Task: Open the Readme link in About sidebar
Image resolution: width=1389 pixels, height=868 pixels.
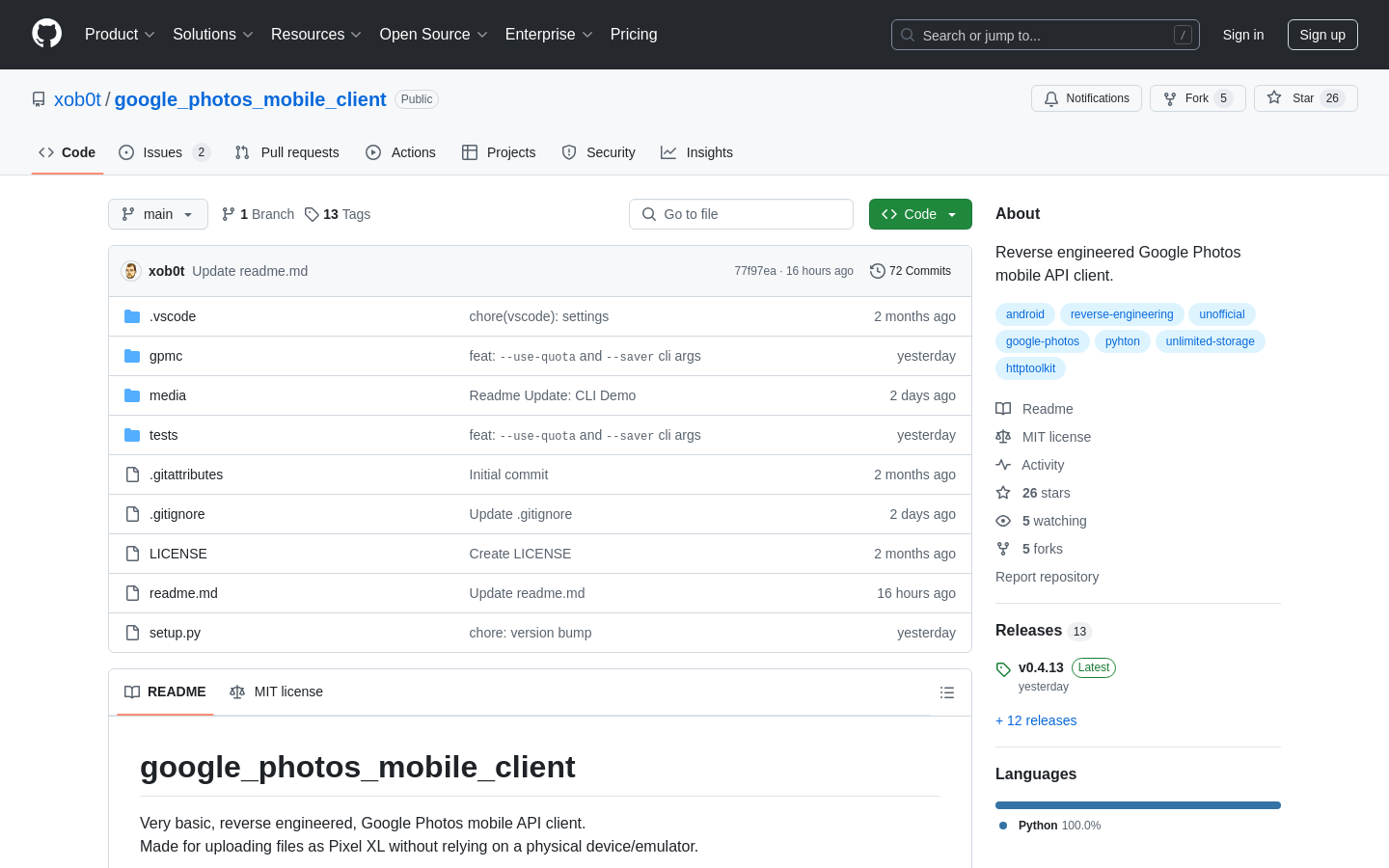Action: point(1035,409)
